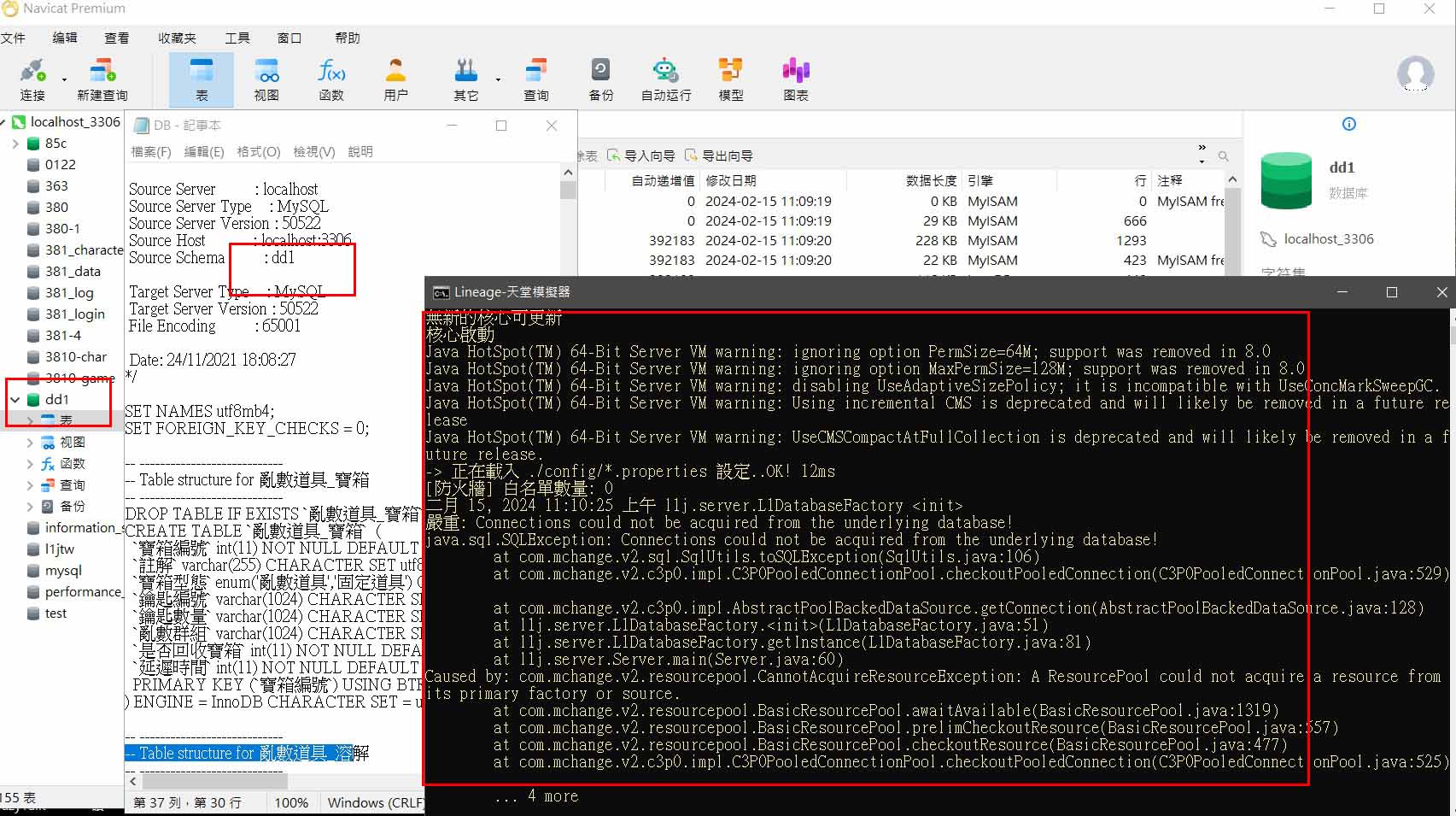Click localhost_3306 label in info panel
1456x816 pixels.
[x=1329, y=239]
